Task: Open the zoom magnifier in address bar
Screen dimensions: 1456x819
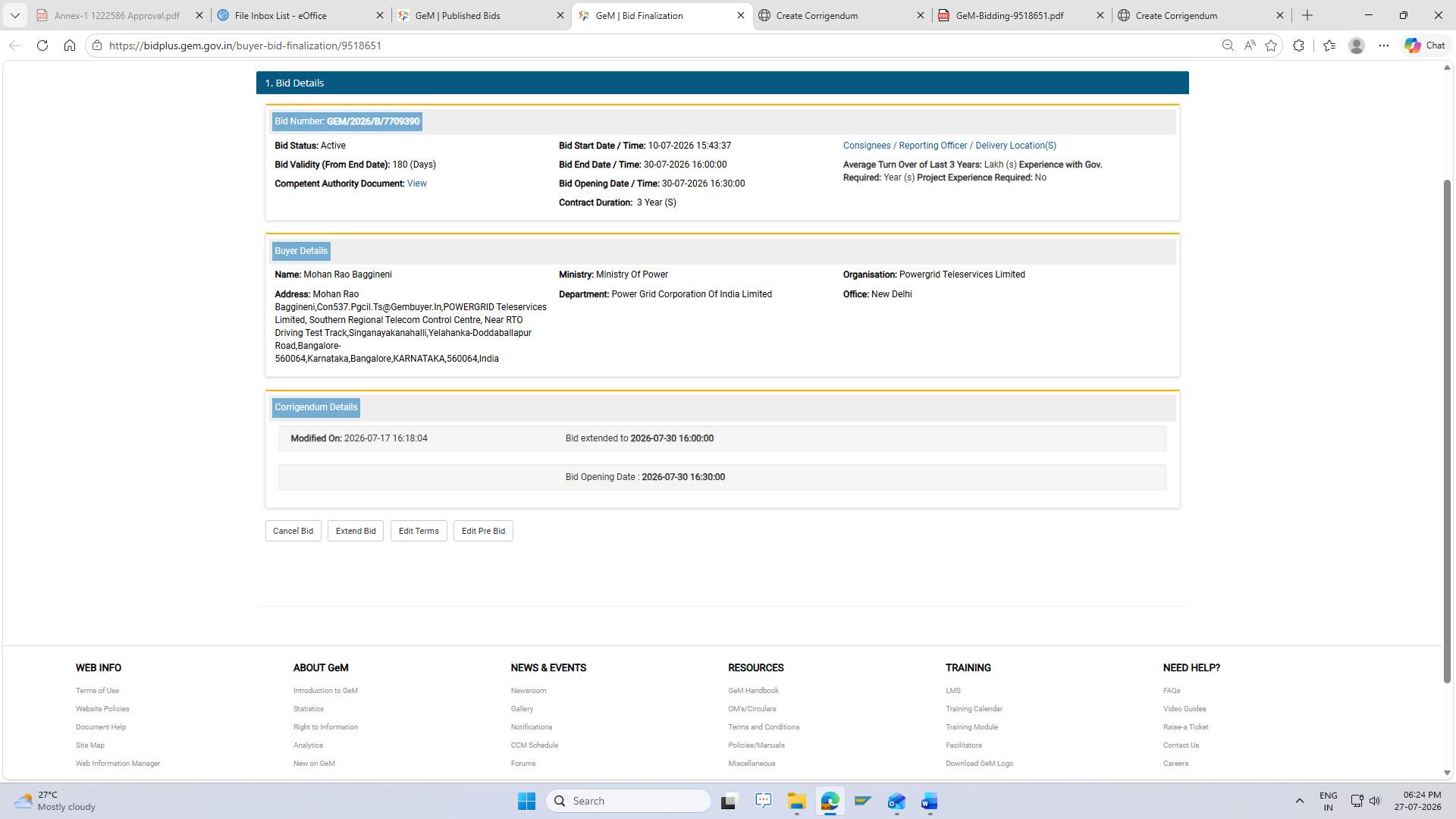Action: click(1228, 45)
